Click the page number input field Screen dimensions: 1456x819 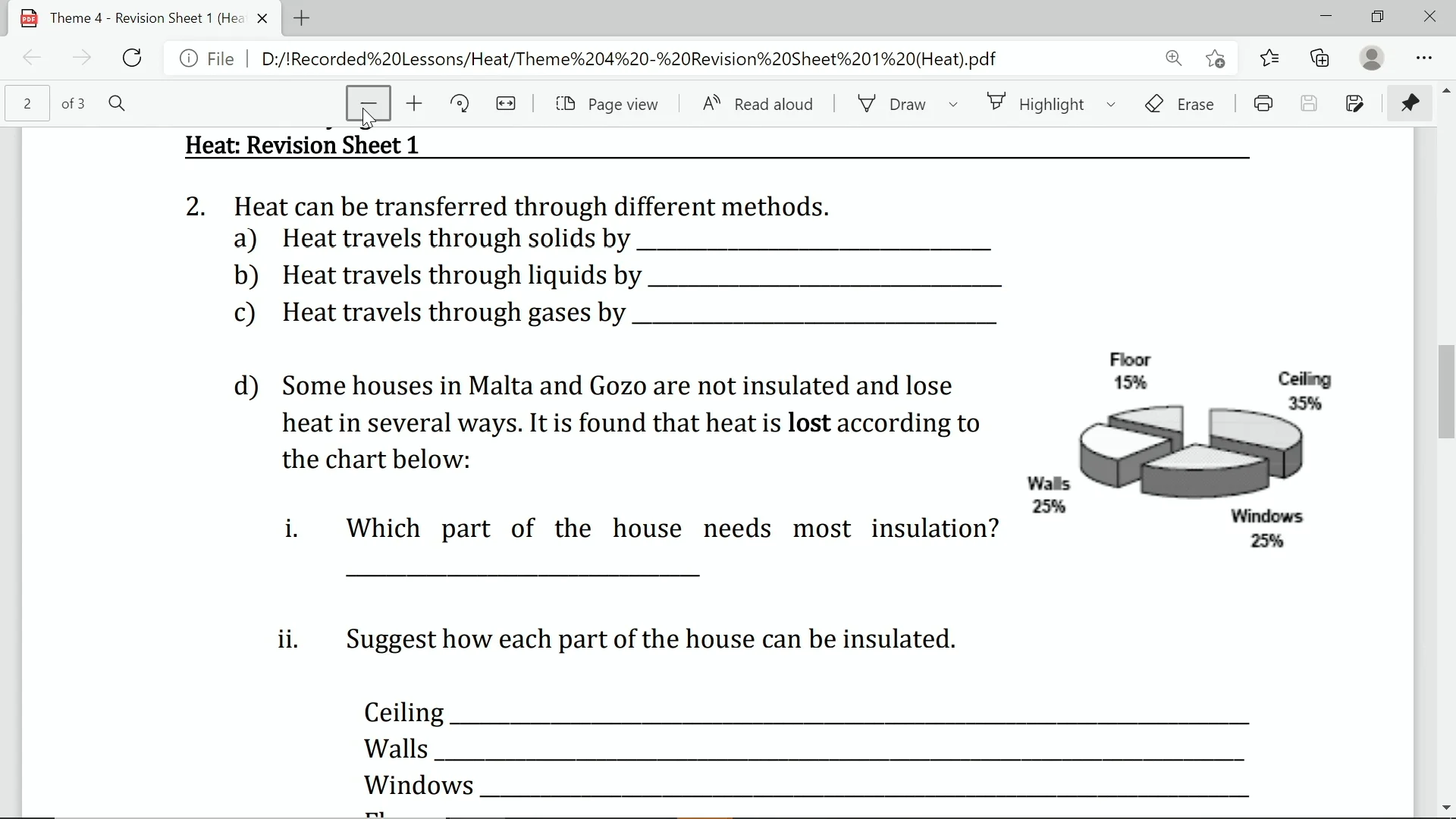click(x=27, y=103)
